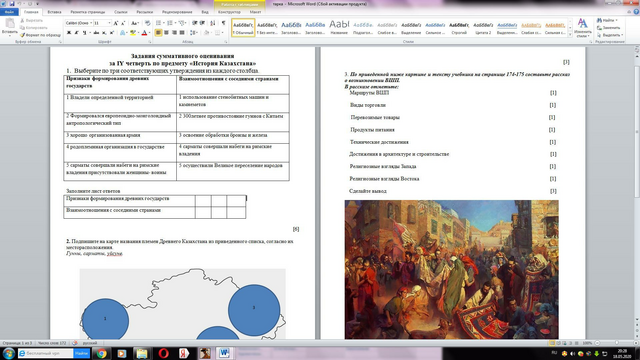Toggle italic formatting in the ribbon
This screenshot has width=640, height=360.
click(x=76, y=33)
